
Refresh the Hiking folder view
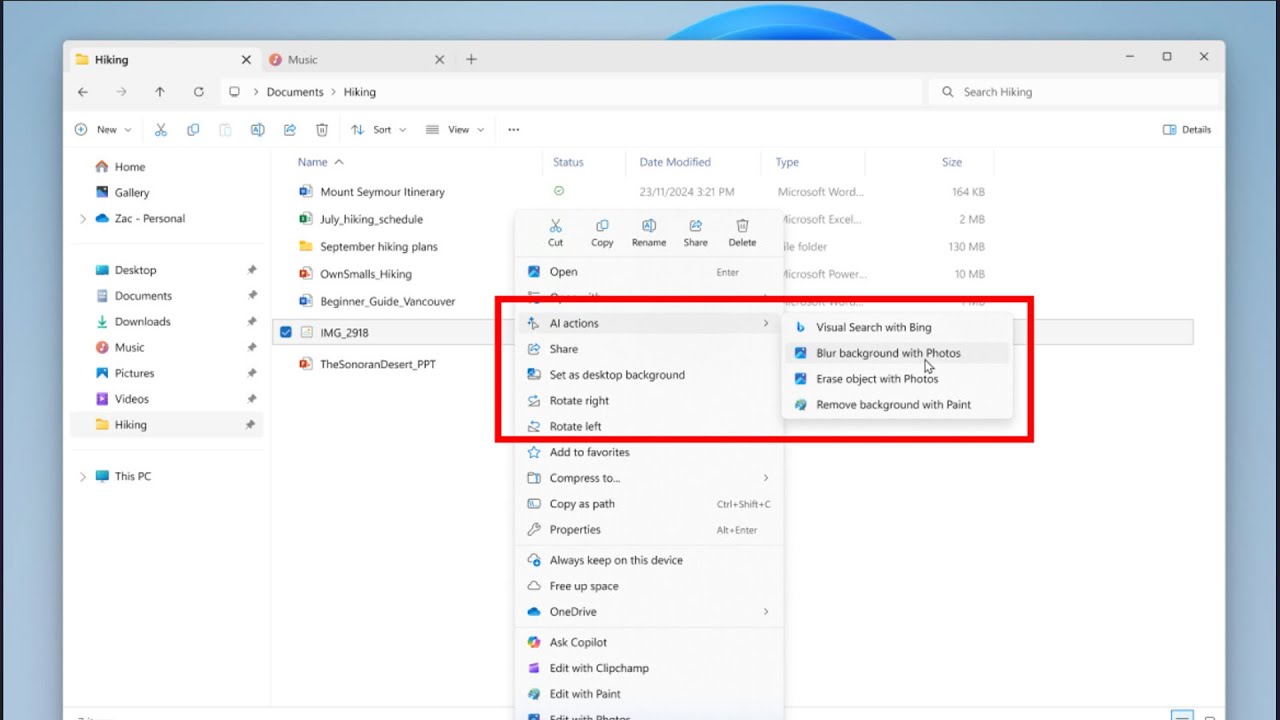tap(198, 91)
